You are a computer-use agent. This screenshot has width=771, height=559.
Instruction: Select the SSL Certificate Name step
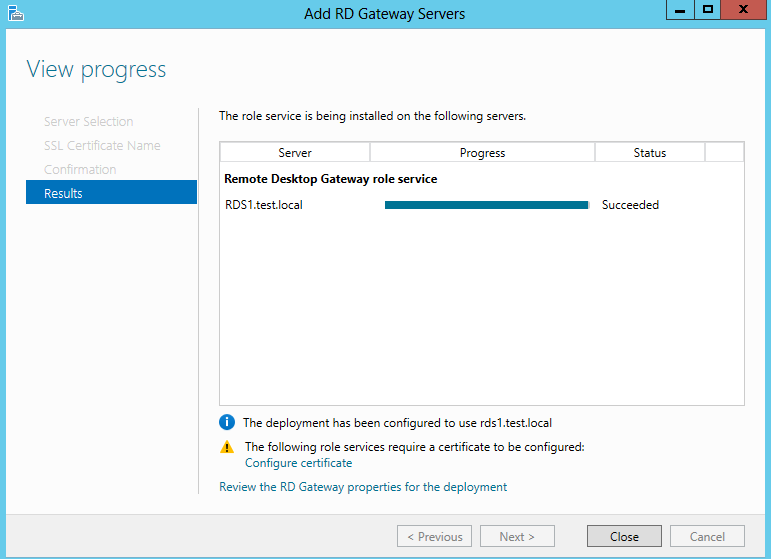click(x=102, y=146)
